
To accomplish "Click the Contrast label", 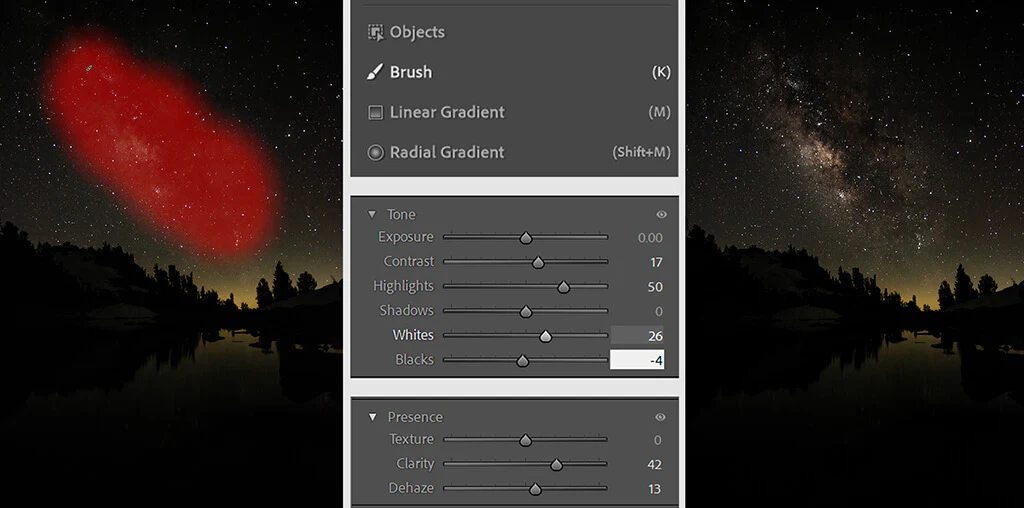I will [409, 261].
